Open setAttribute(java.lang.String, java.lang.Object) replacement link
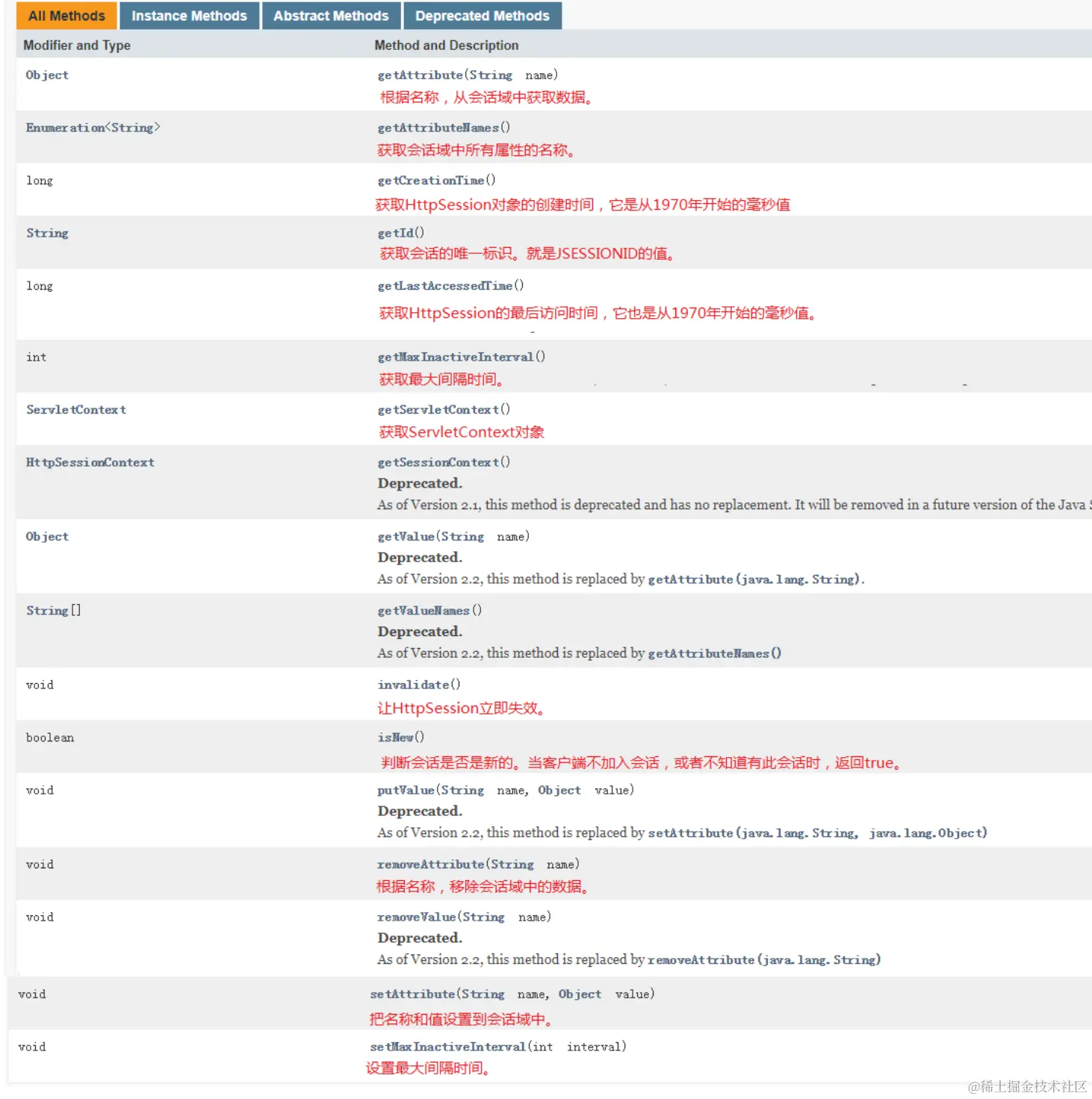Screen dimensions: 1092x1099 point(817,832)
